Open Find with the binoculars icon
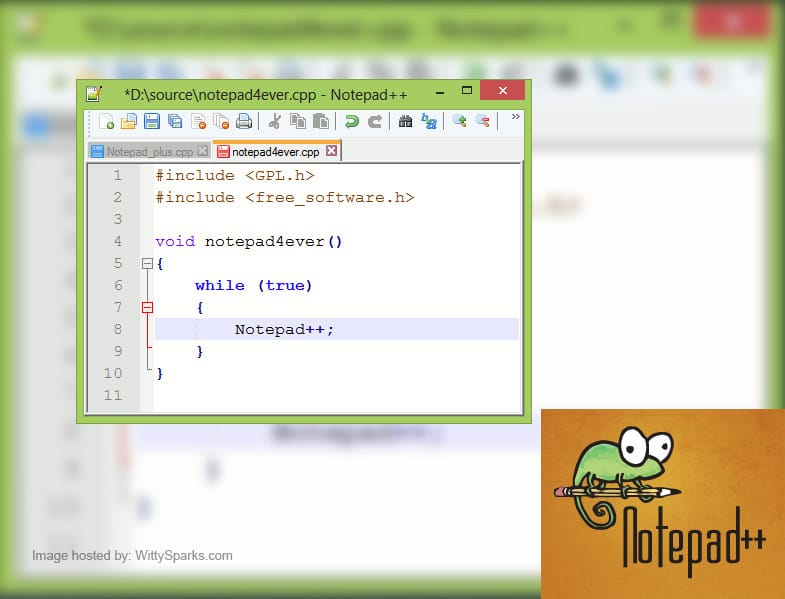 tap(405, 121)
